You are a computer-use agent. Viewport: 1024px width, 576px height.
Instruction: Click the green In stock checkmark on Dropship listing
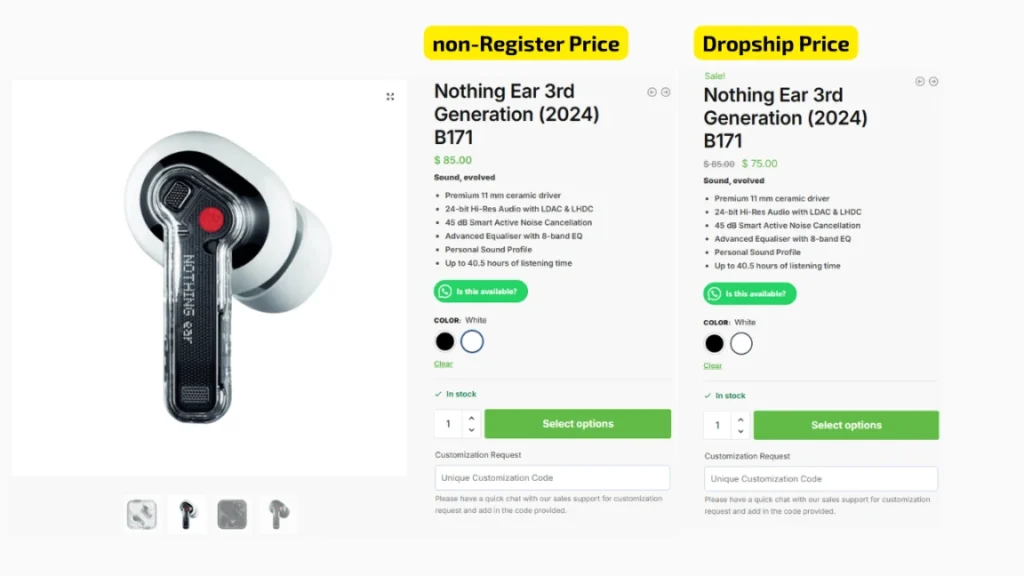tap(707, 395)
